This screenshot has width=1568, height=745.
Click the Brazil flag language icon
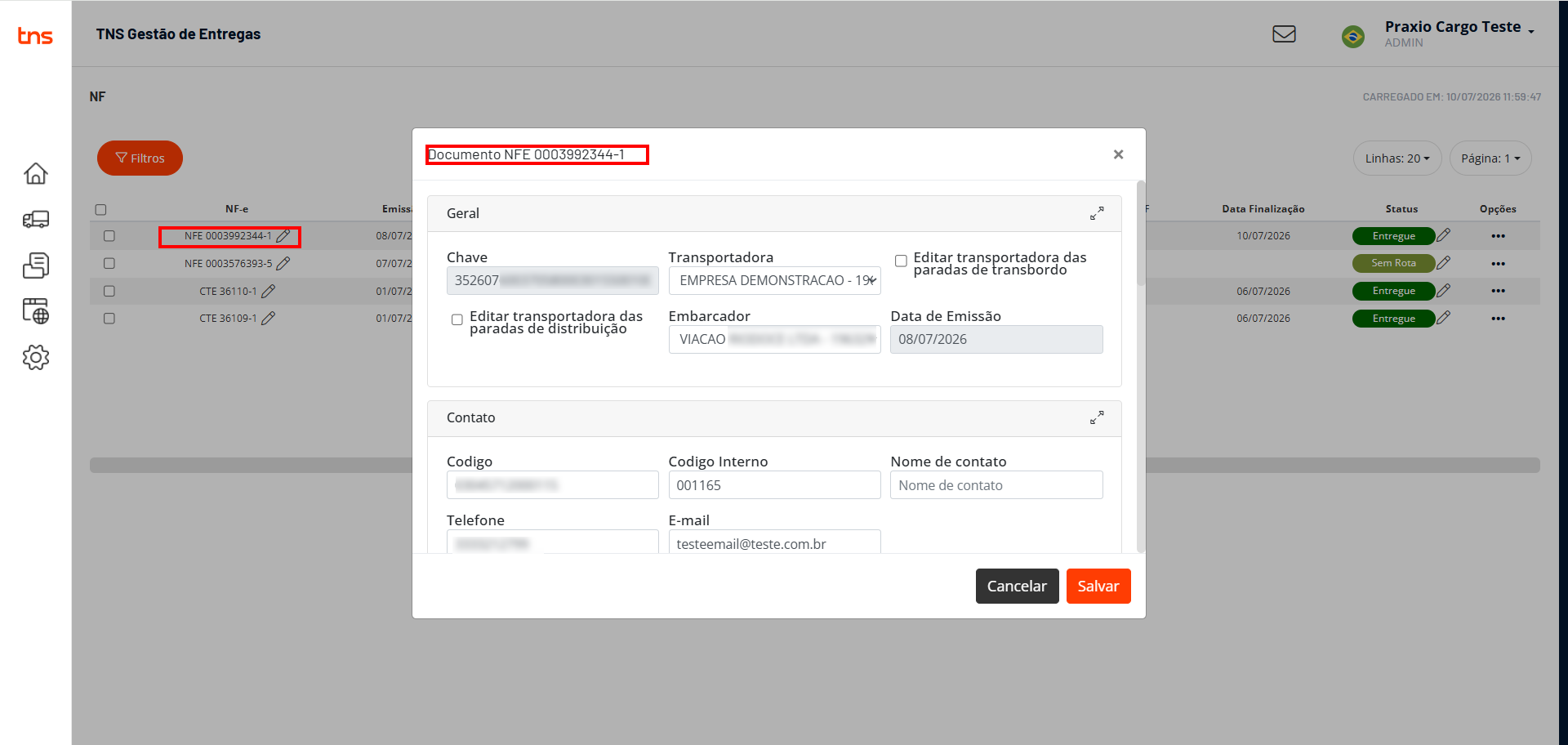(x=1352, y=37)
